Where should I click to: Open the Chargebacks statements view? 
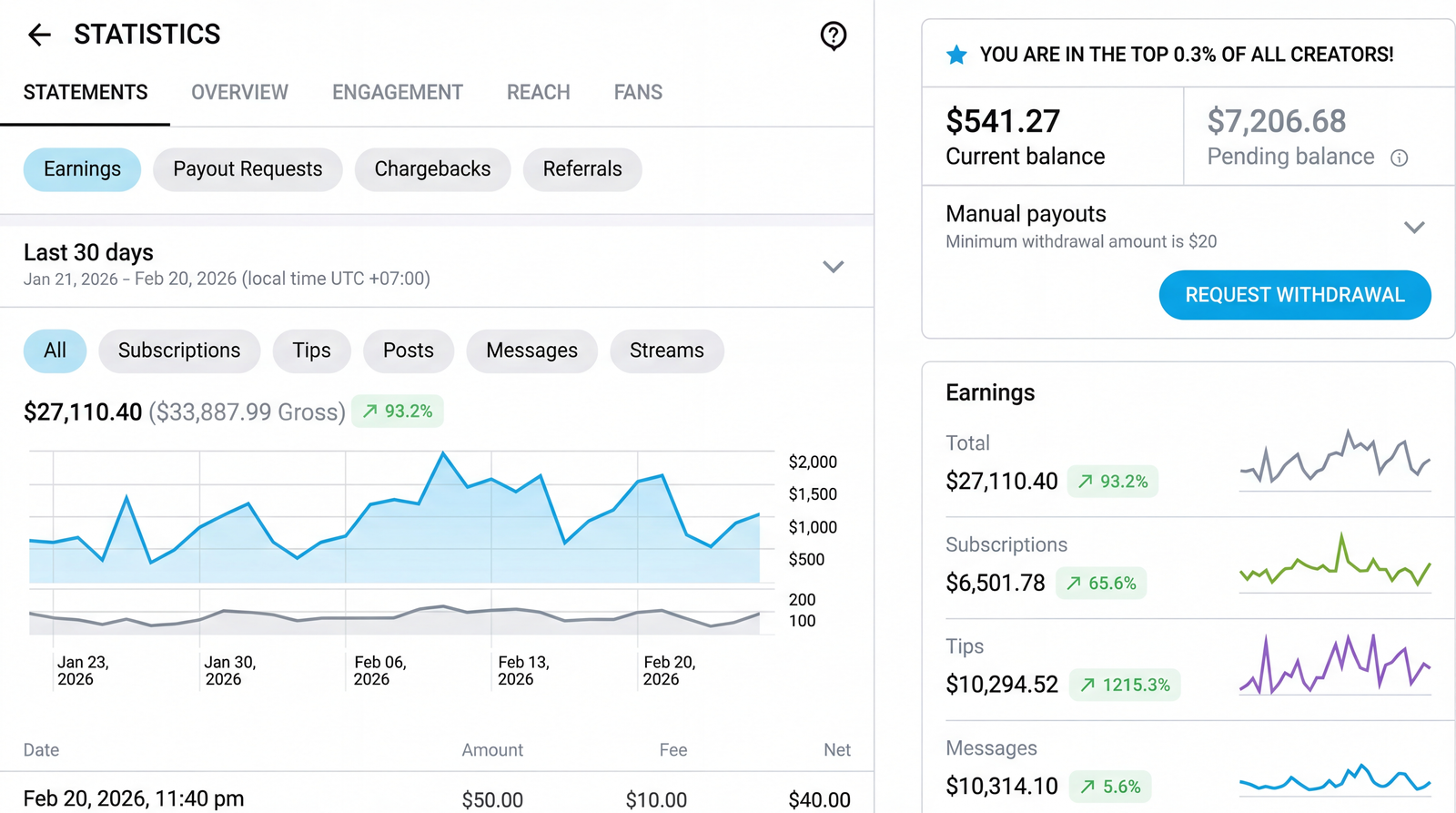(432, 169)
